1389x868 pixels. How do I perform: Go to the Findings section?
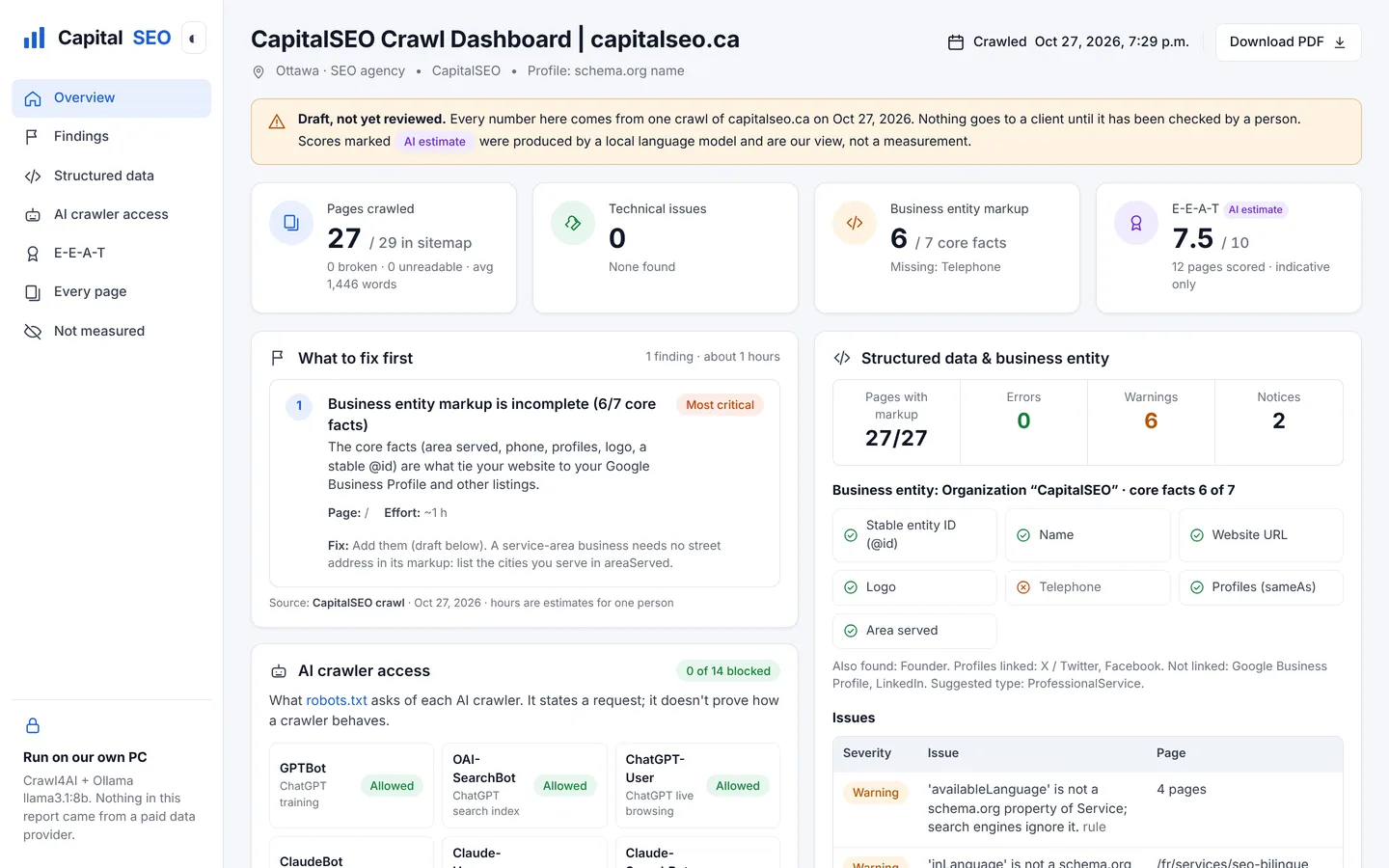(111, 137)
